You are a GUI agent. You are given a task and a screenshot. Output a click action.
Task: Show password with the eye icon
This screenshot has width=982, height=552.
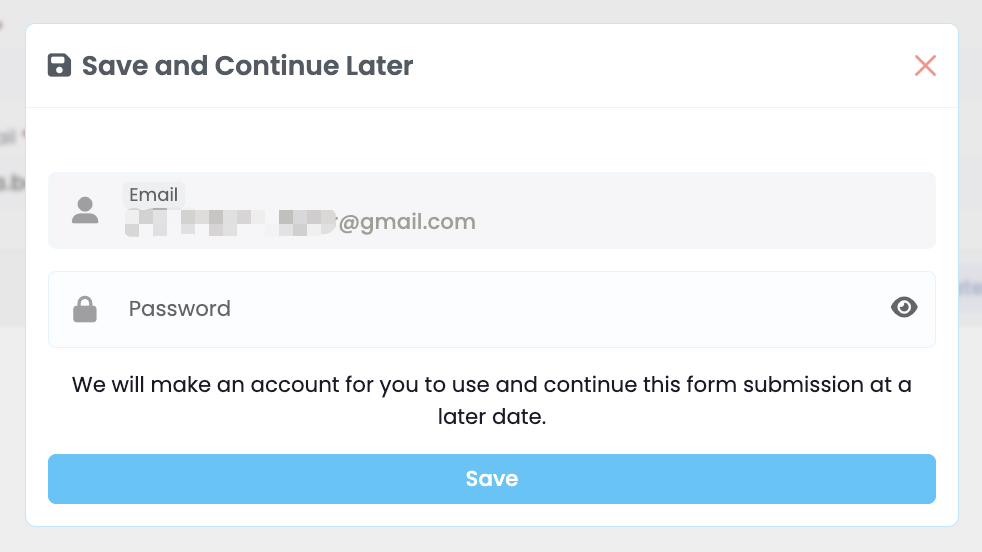tap(904, 307)
